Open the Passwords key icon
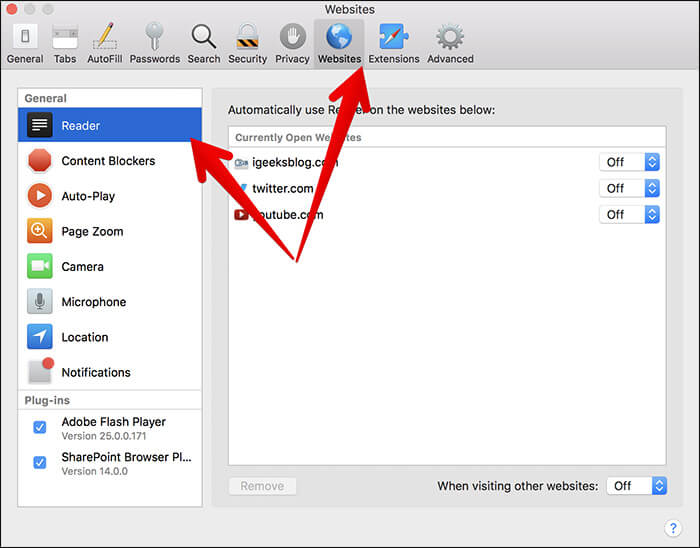 [x=154, y=36]
